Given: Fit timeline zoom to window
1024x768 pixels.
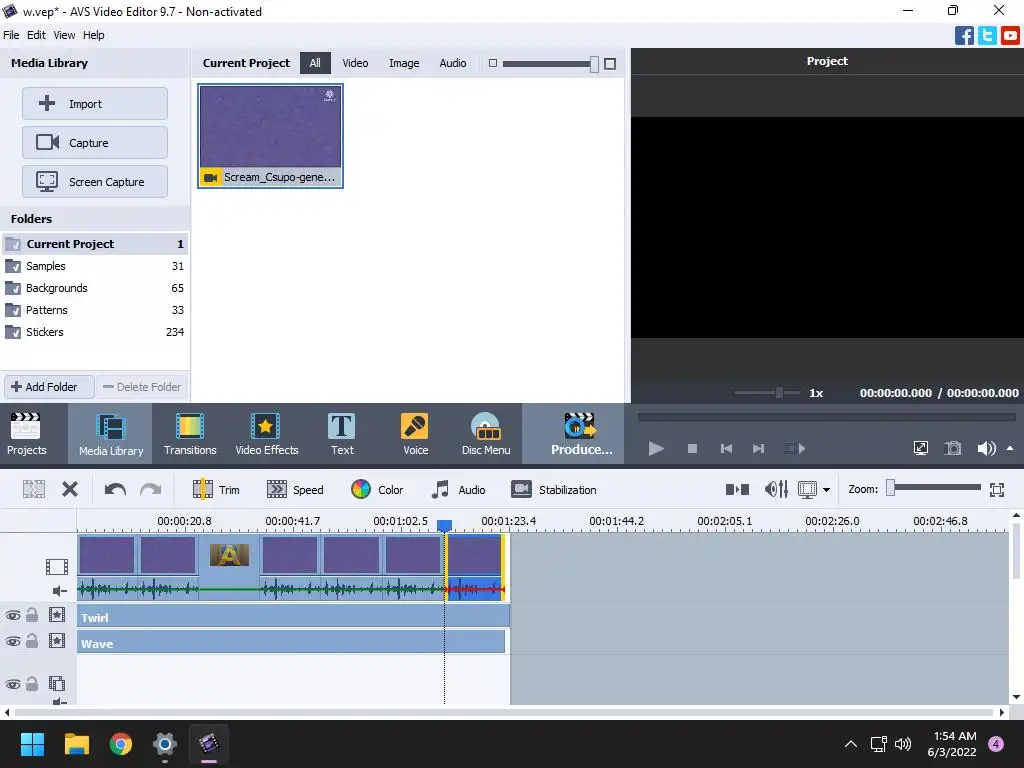Looking at the screenshot, I should pyautogui.click(x=997, y=490).
